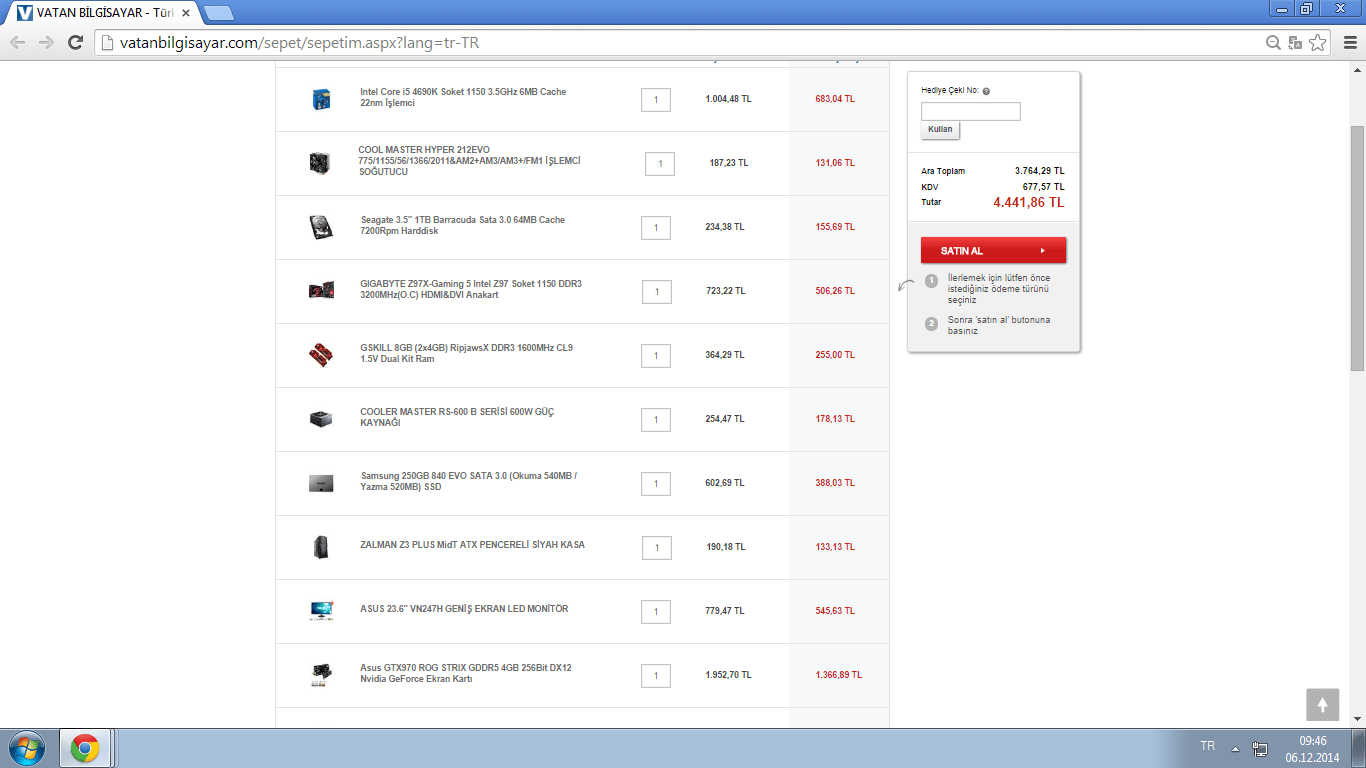
Task: Click quantity field for GIGABYTE Z97X-Gaming 5
Action: pos(657,292)
